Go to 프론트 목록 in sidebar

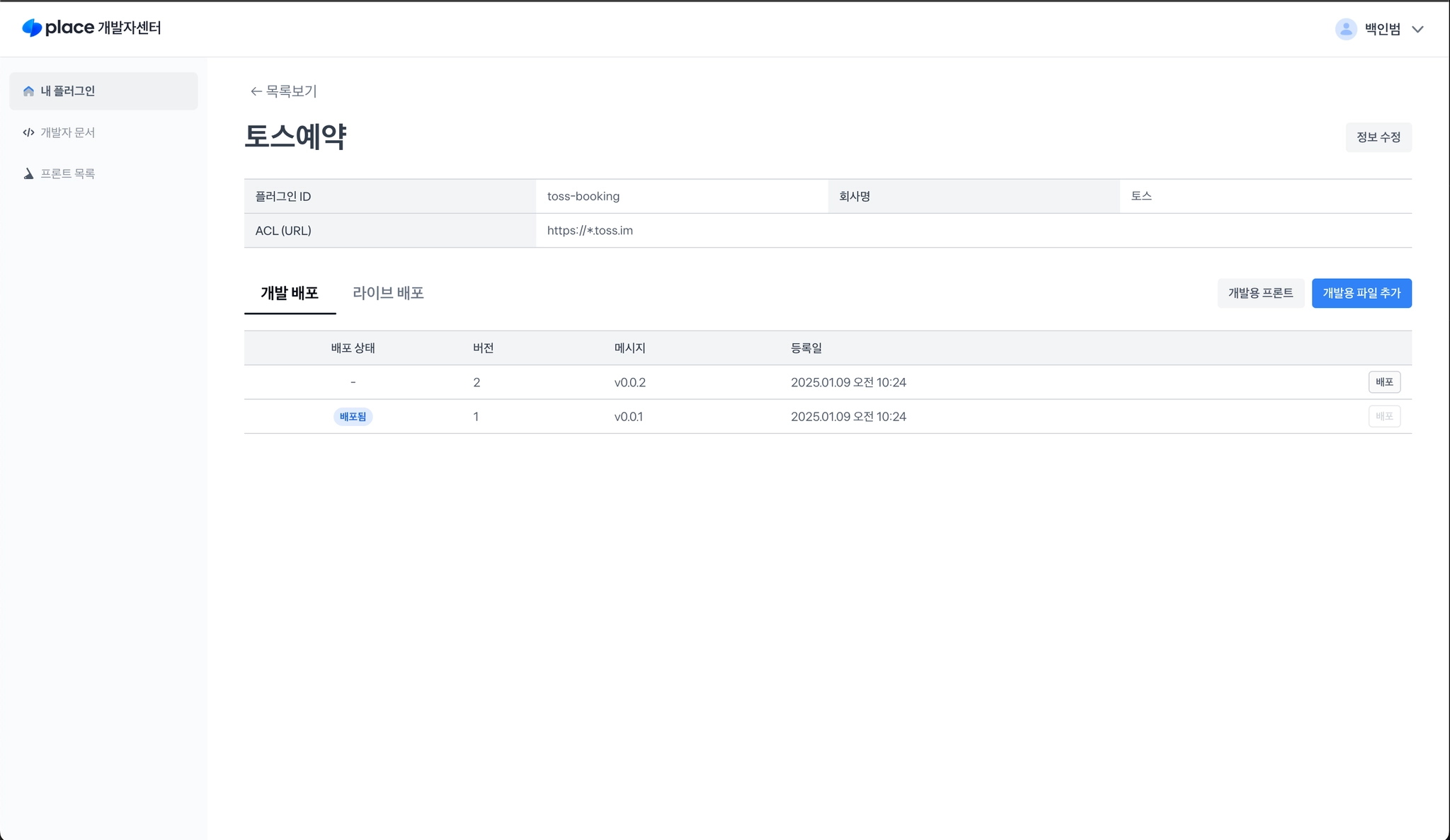pos(67,174)
